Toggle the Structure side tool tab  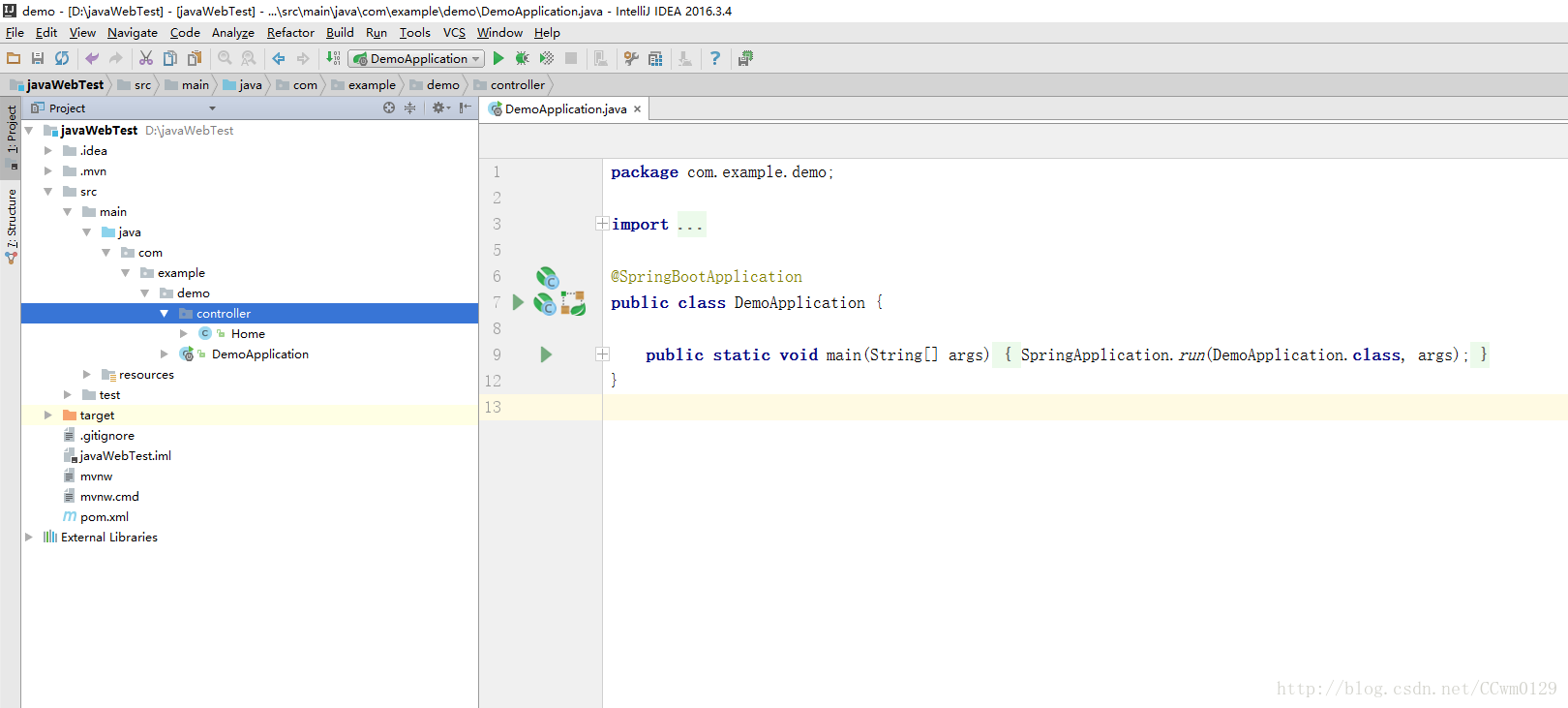coord(11,225)
